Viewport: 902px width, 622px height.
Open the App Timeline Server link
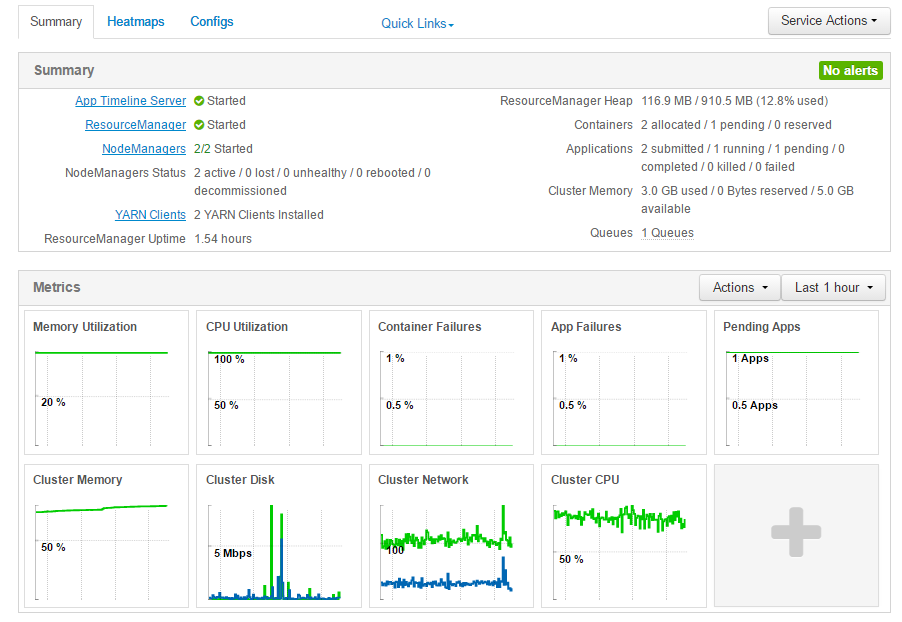click(130, 100)
